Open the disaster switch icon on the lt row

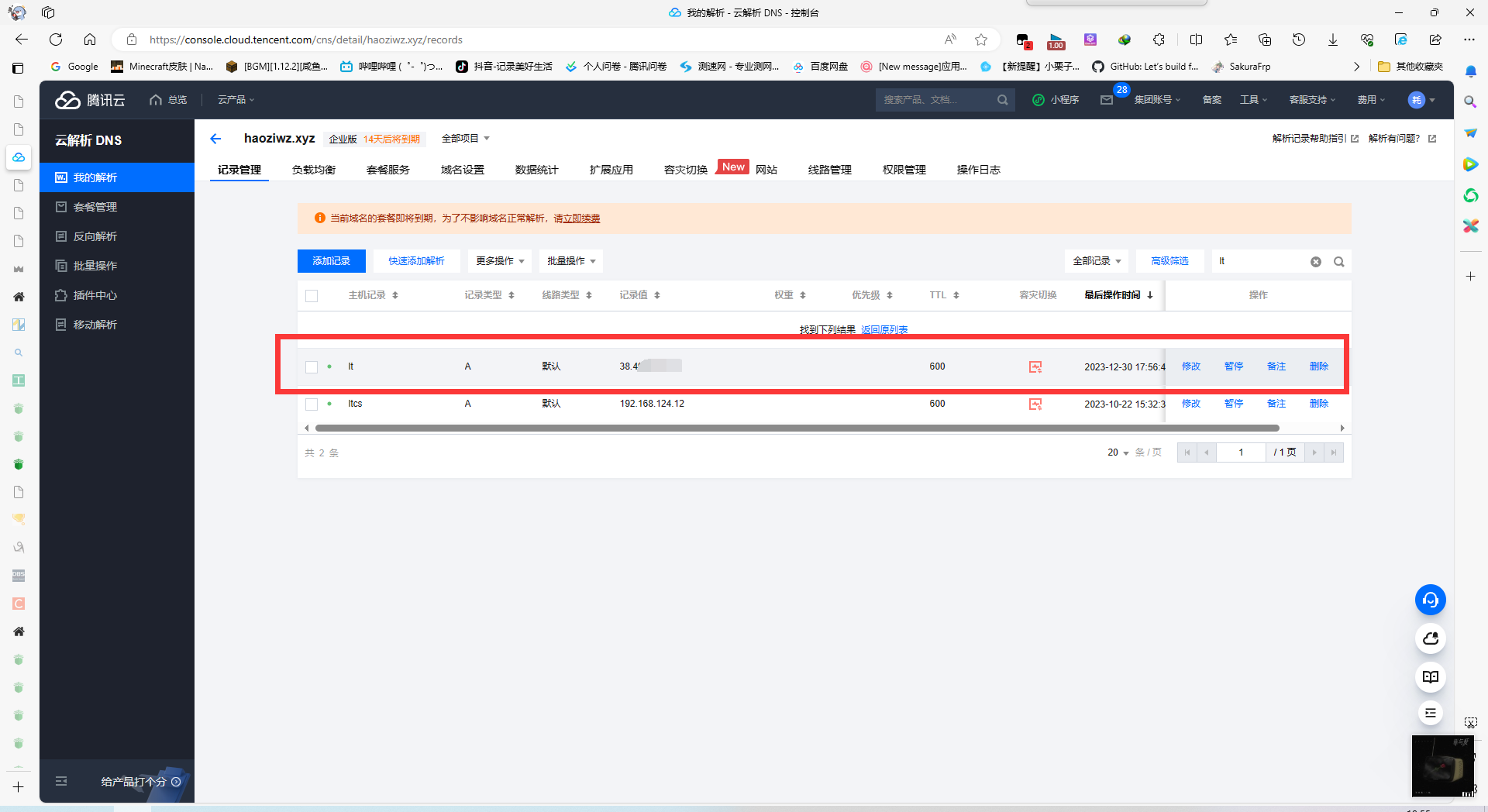(x=1035, y=366)
